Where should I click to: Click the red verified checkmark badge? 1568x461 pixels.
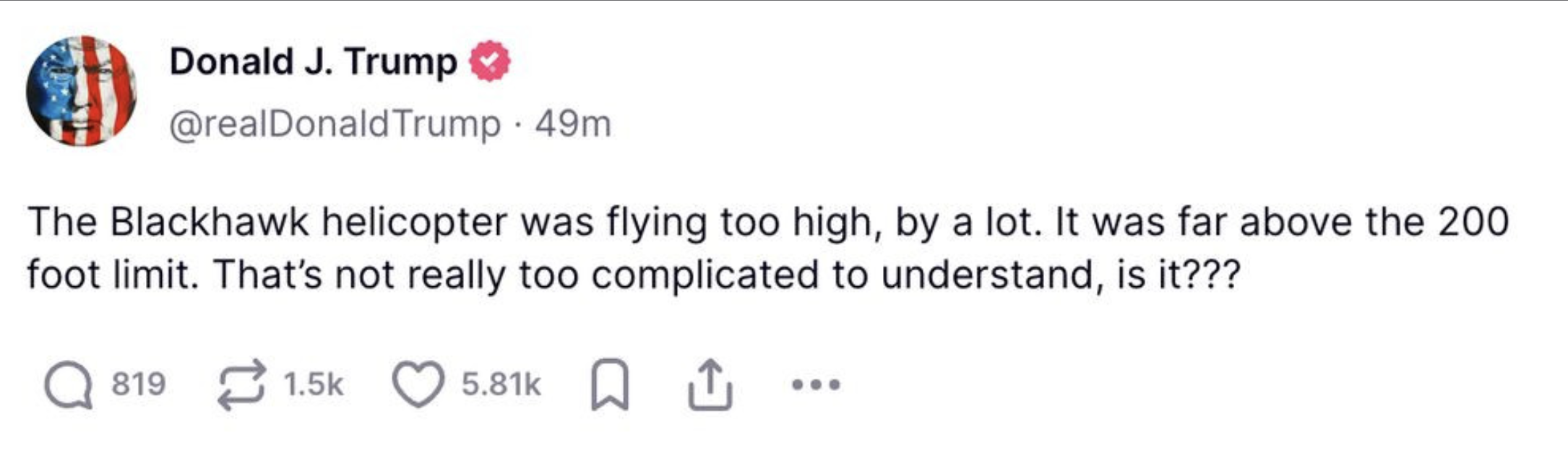[491, 61]
